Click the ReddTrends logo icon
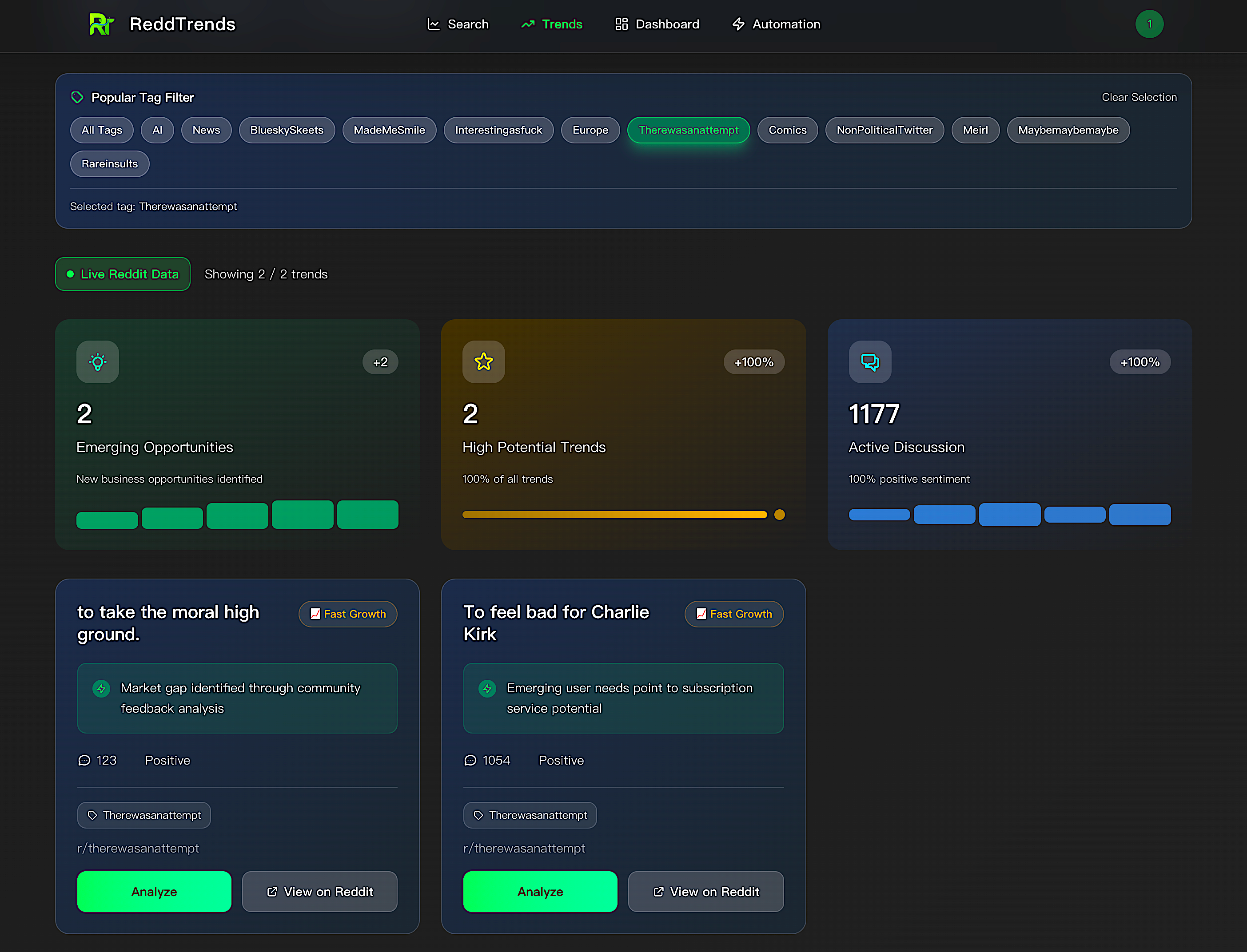This screenshot has width=1247, height=952. pyautogui.click(x=101, y=24)
